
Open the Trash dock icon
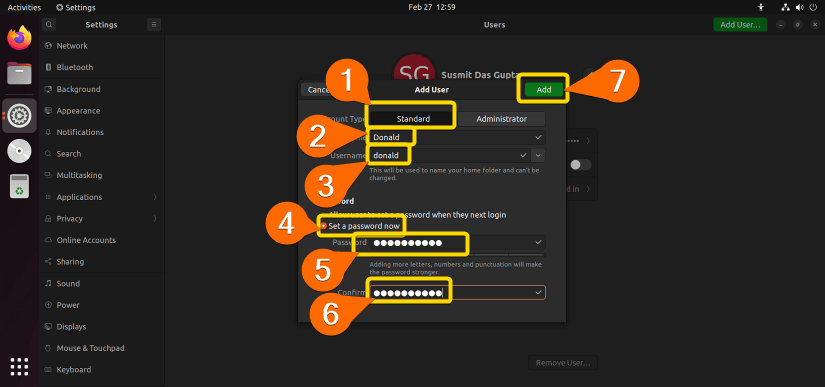point(19,186)
